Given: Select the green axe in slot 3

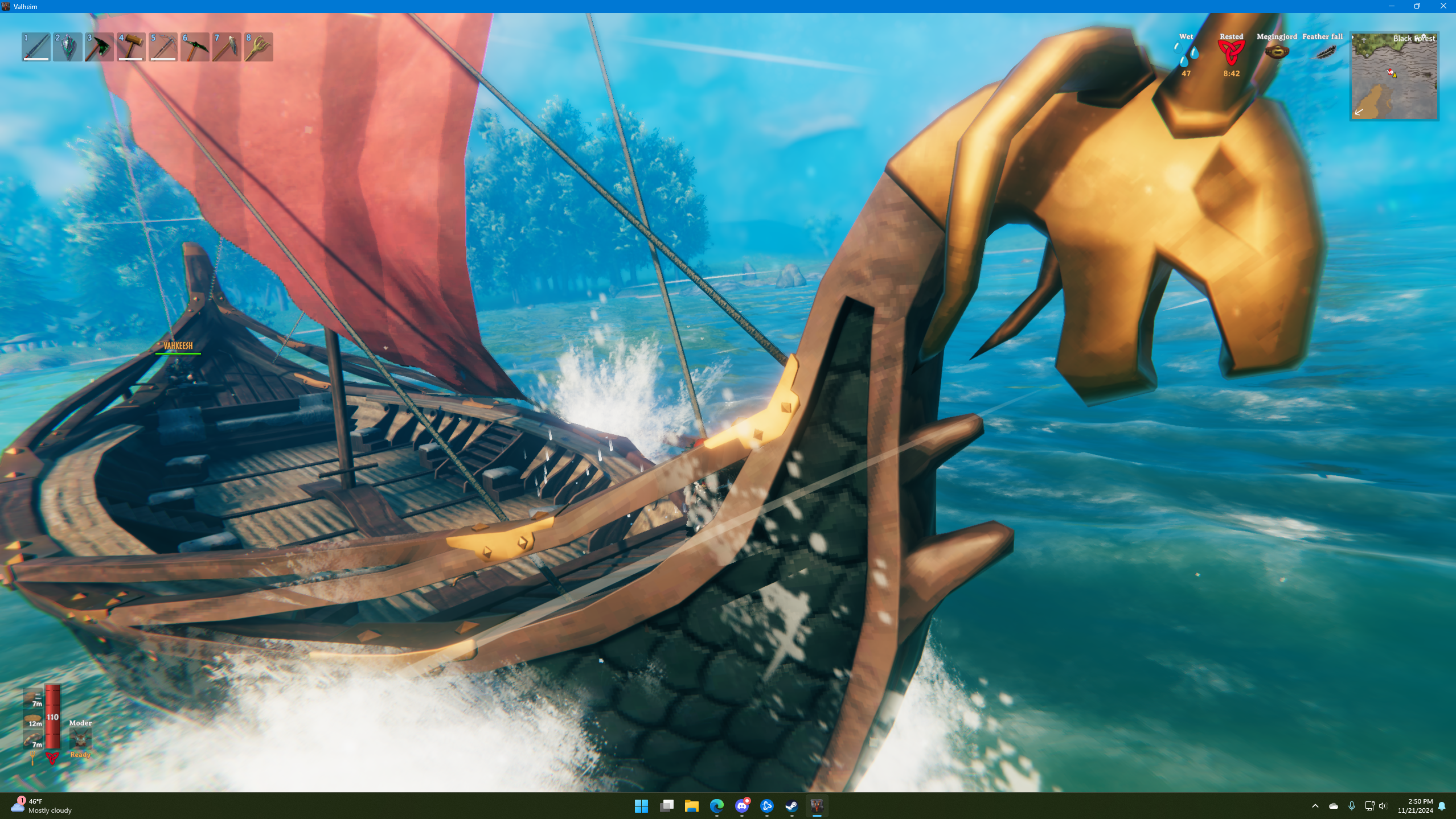Looking at the screenshot, I should pyautogui.click(x=100, y=47).
